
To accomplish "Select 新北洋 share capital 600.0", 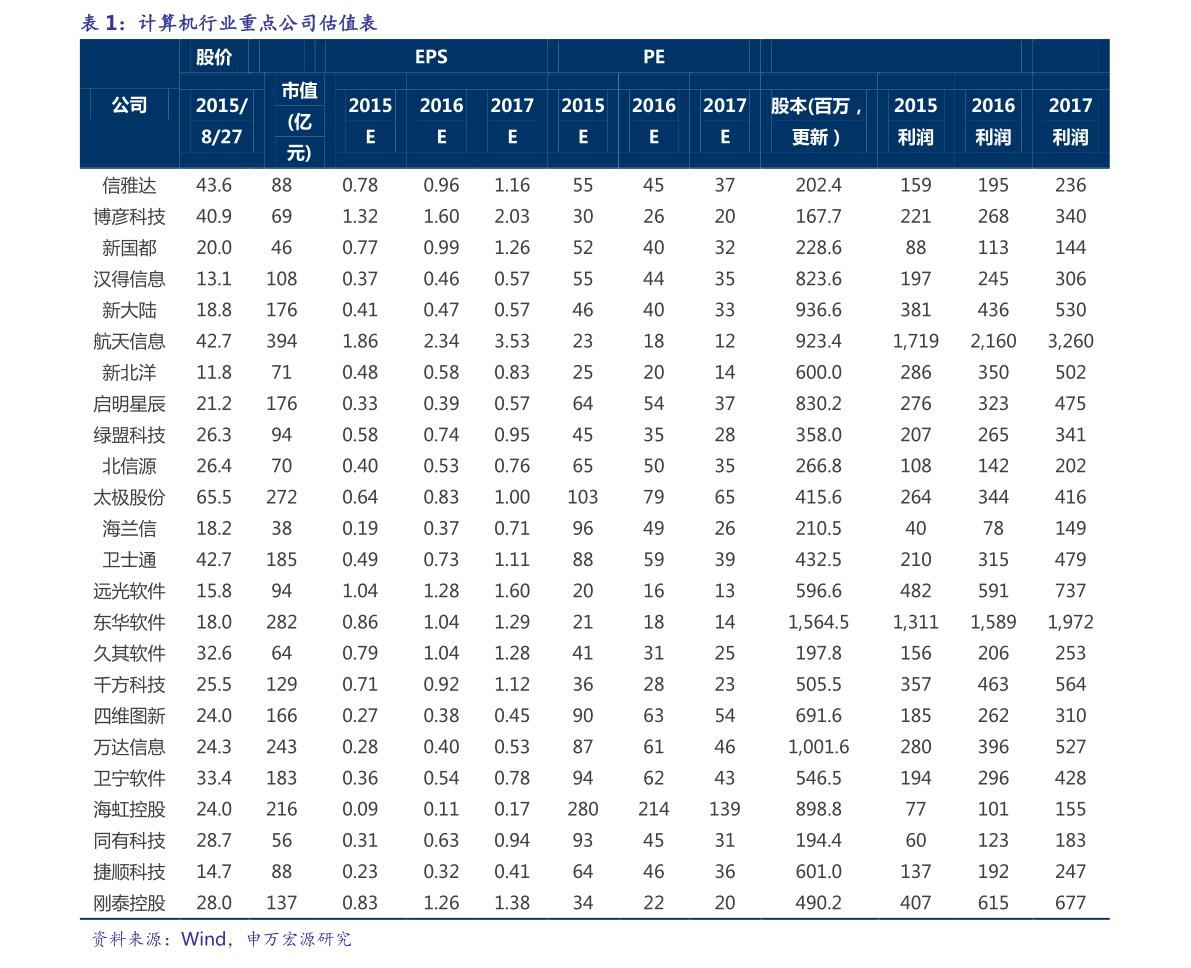I will (818, 372).
